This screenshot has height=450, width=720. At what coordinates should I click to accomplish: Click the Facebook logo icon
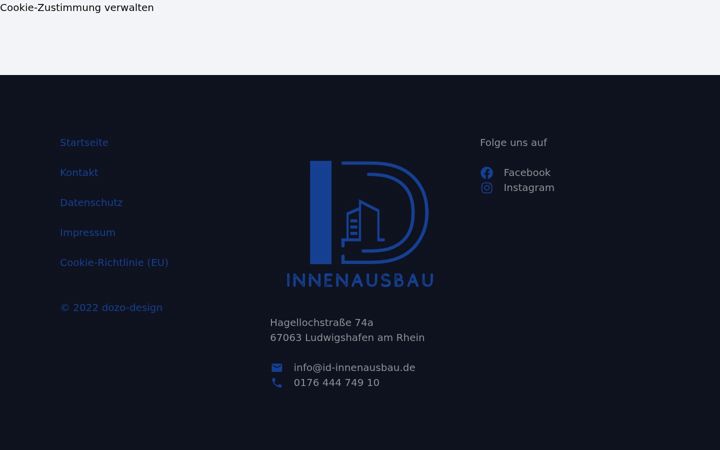(487, 173)
